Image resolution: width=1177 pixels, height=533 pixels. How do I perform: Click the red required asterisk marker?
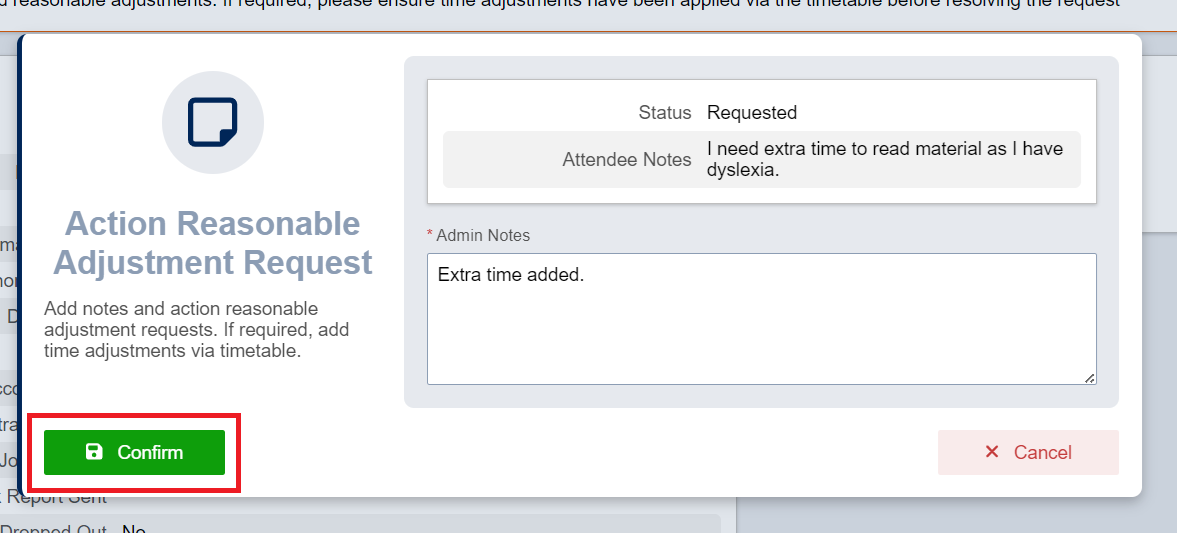tap(430, 236)
